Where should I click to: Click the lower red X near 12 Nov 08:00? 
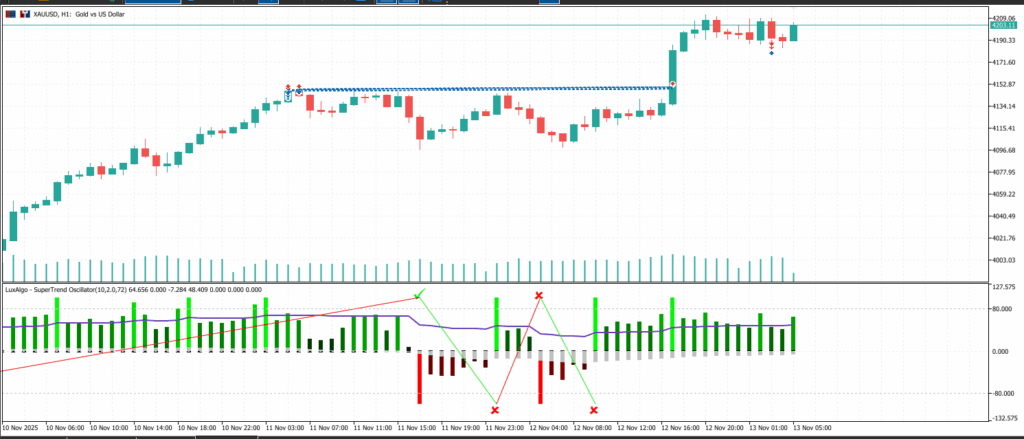click(594, 410)
